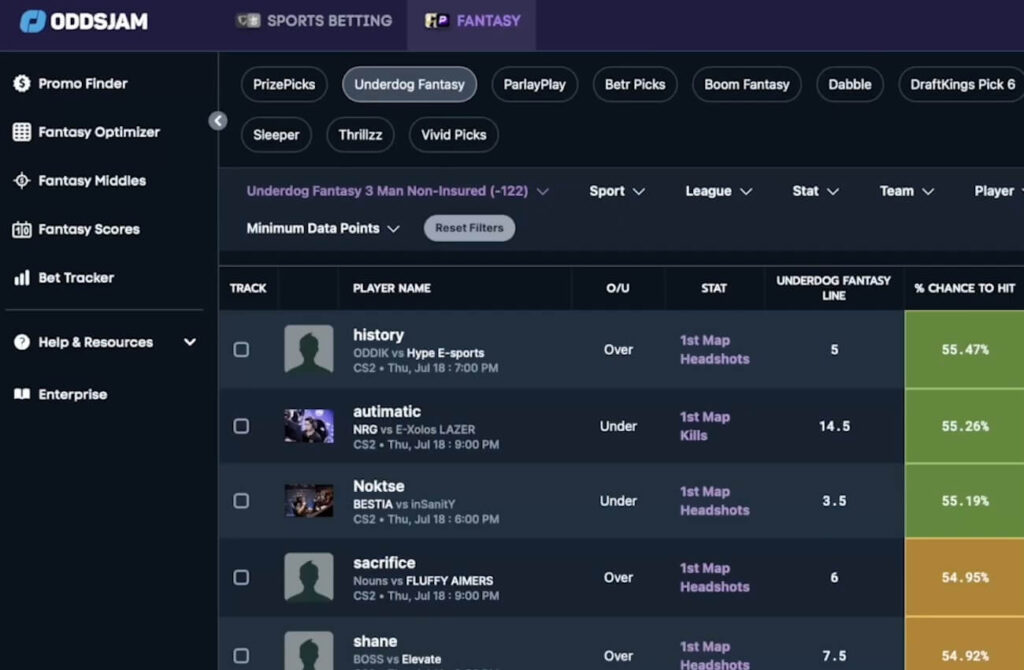Switch to the Sports Betting tab
1024x670 pixels.
click(x=314, y=20)
